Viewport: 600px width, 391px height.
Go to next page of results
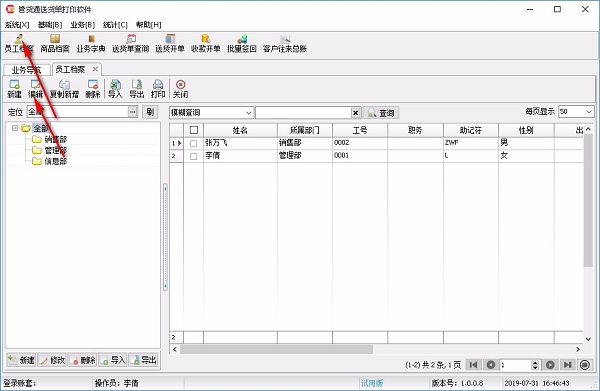click(550, 365)
